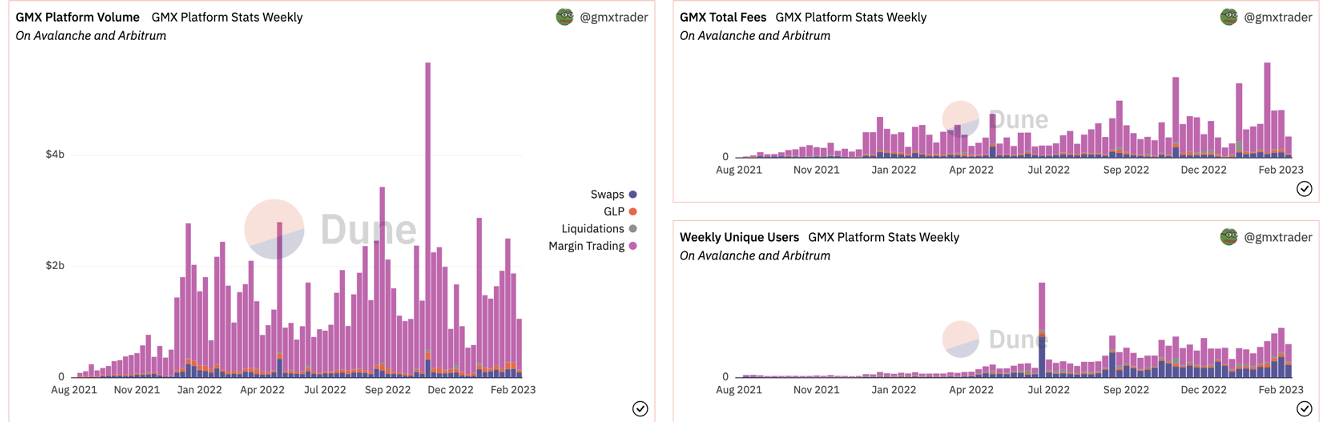The width and height of the screenshot is (1338, 446).
Task: Click the frog avatar on Weekly Unique Users
Action: pyautogui.click(x=1229, y=237)
